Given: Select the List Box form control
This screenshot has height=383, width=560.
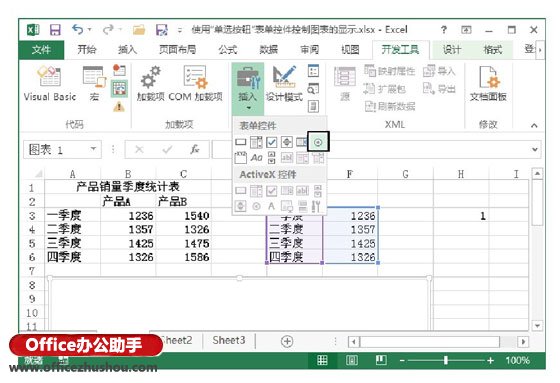Looking at the screenshot, I should pyautogui.click(x=302, y=142).
